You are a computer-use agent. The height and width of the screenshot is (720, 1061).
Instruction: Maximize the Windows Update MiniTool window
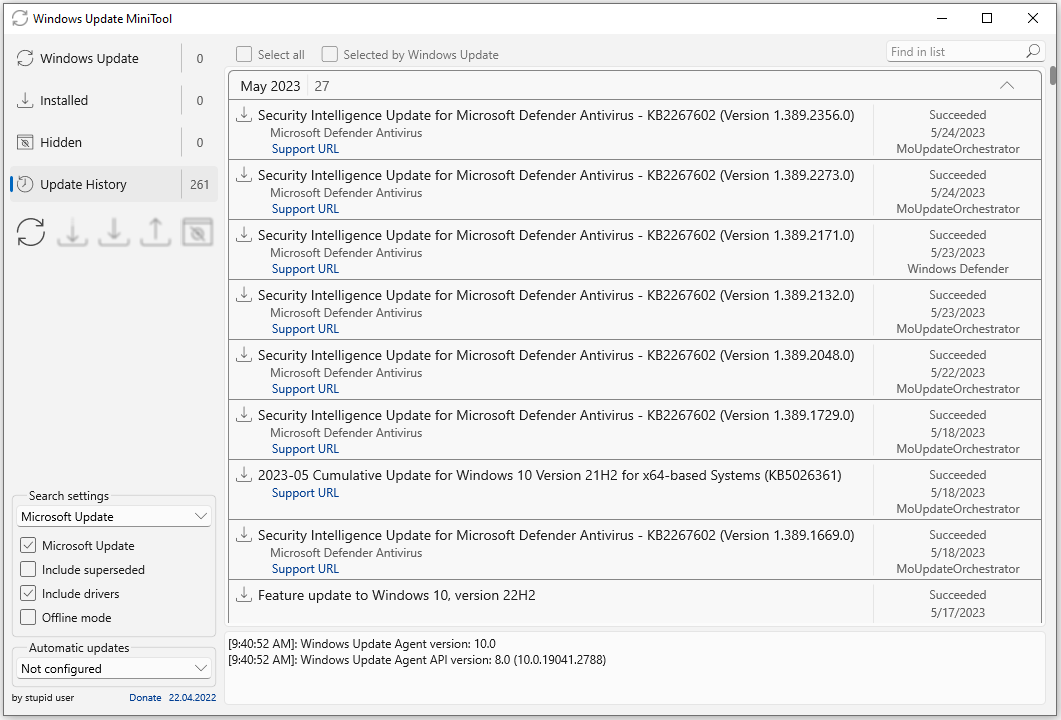click(x=987, y=18)
